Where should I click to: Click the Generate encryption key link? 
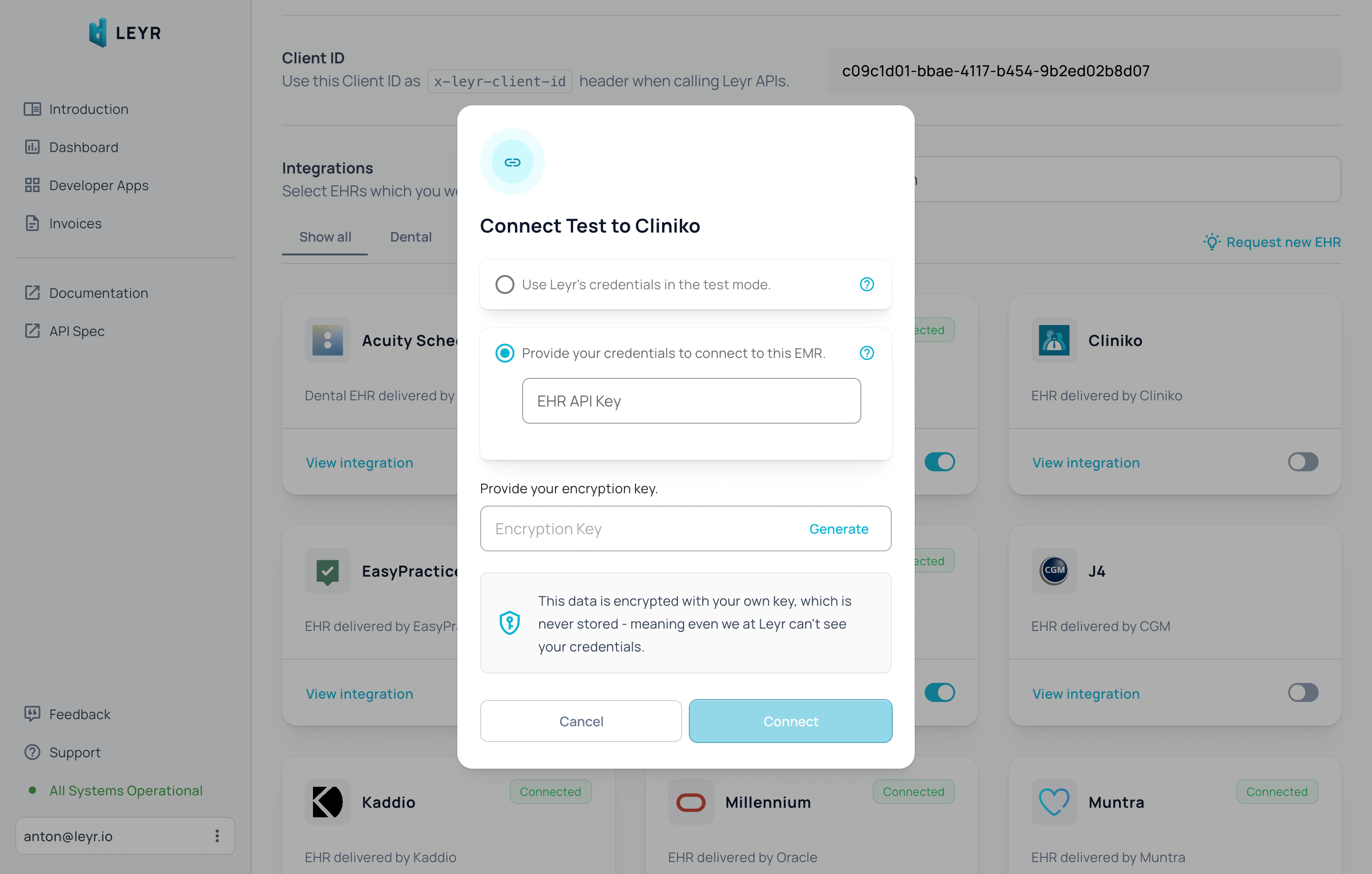(x=838, y=529)
